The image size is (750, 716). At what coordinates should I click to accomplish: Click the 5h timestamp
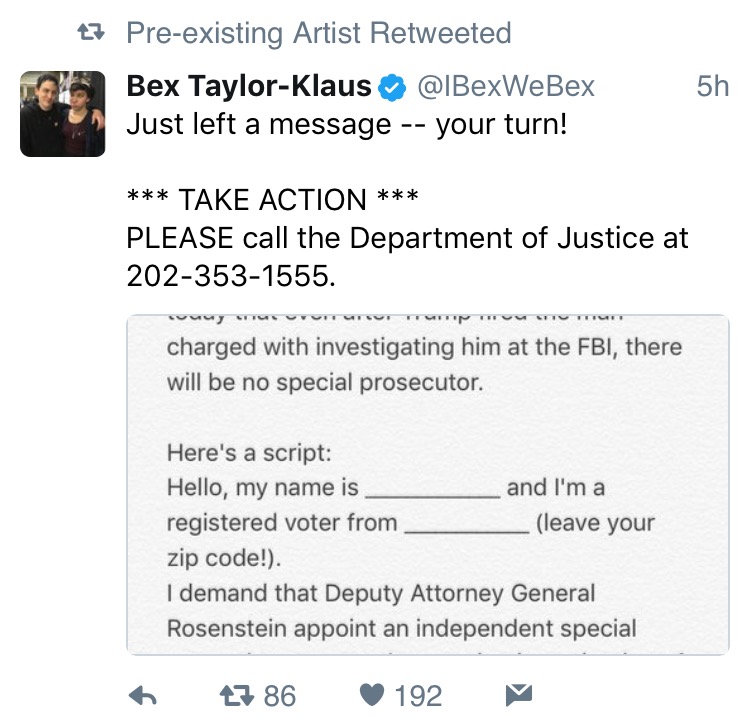[713, 87]
